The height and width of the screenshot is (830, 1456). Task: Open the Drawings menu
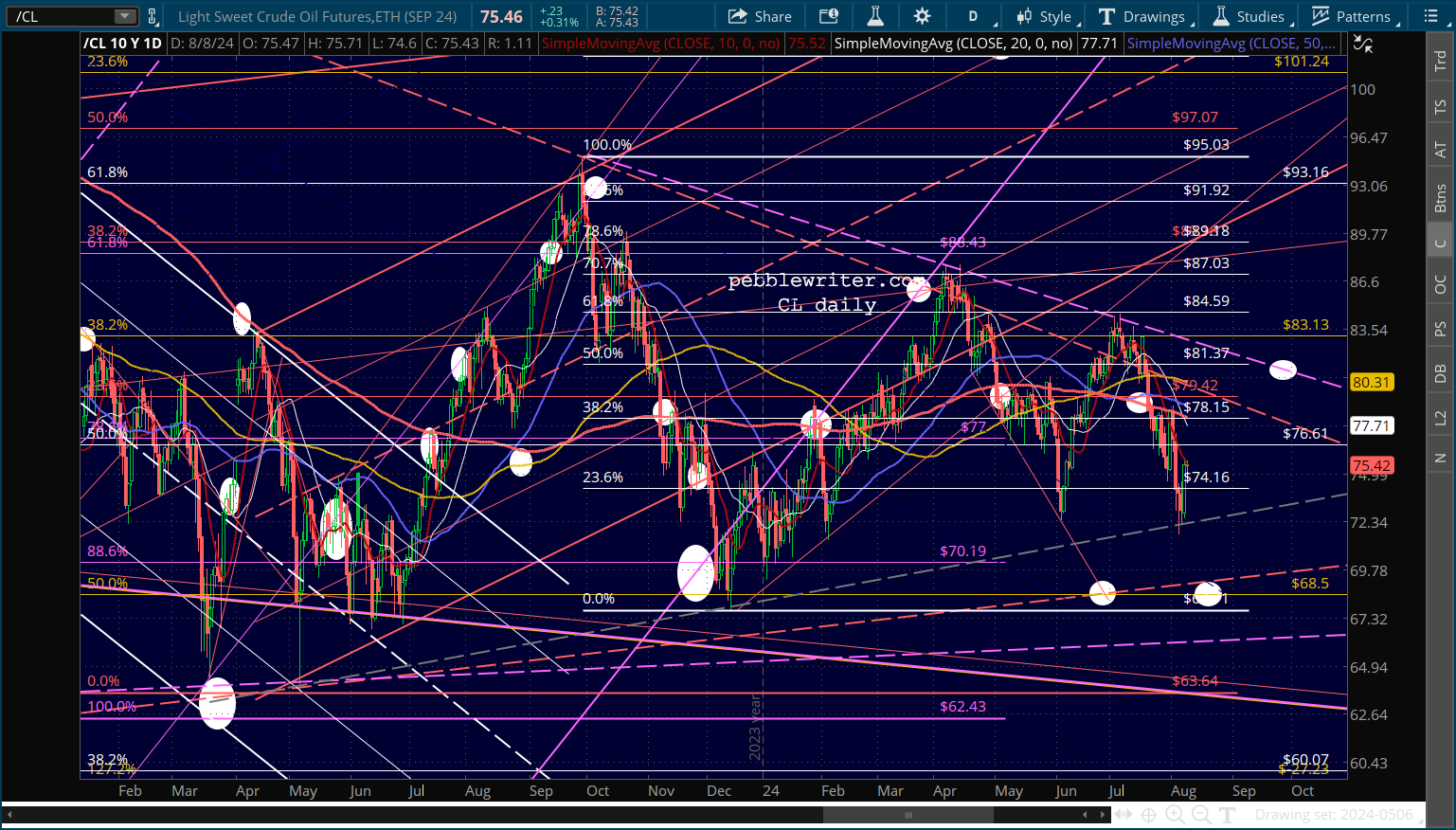point(1145,16)
